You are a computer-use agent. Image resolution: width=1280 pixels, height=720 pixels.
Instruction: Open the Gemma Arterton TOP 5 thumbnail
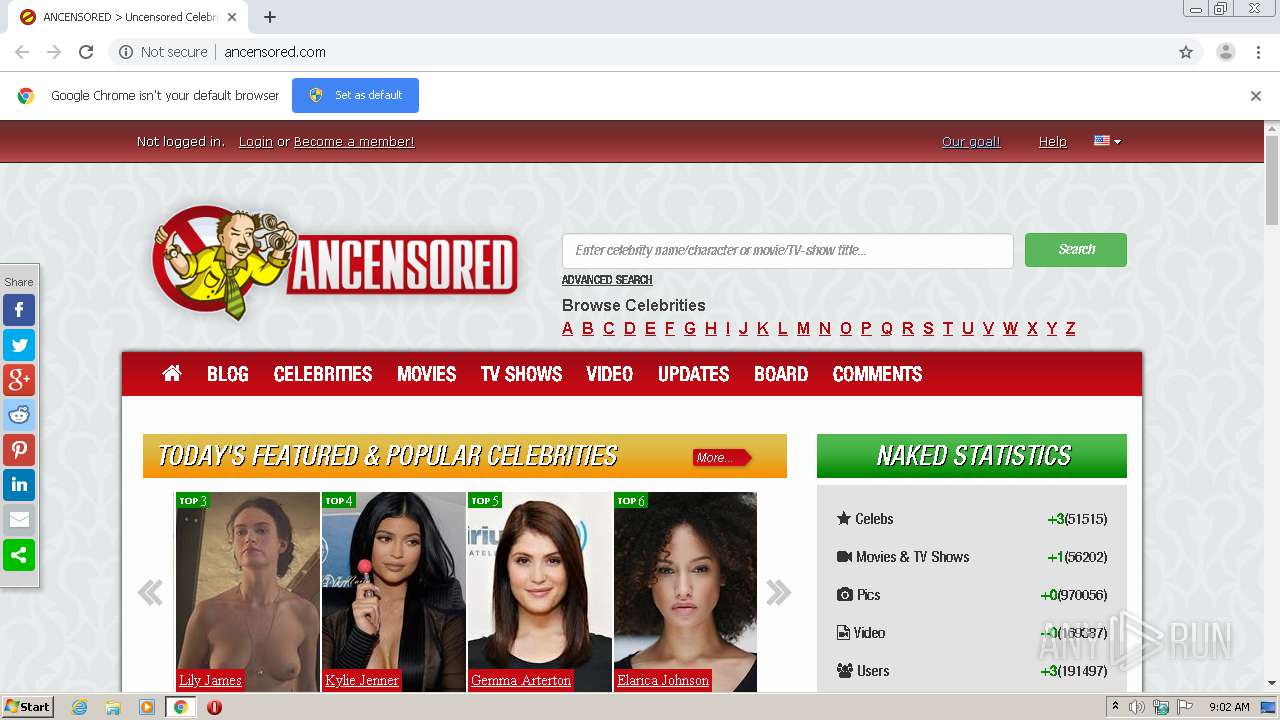(540, 592)
